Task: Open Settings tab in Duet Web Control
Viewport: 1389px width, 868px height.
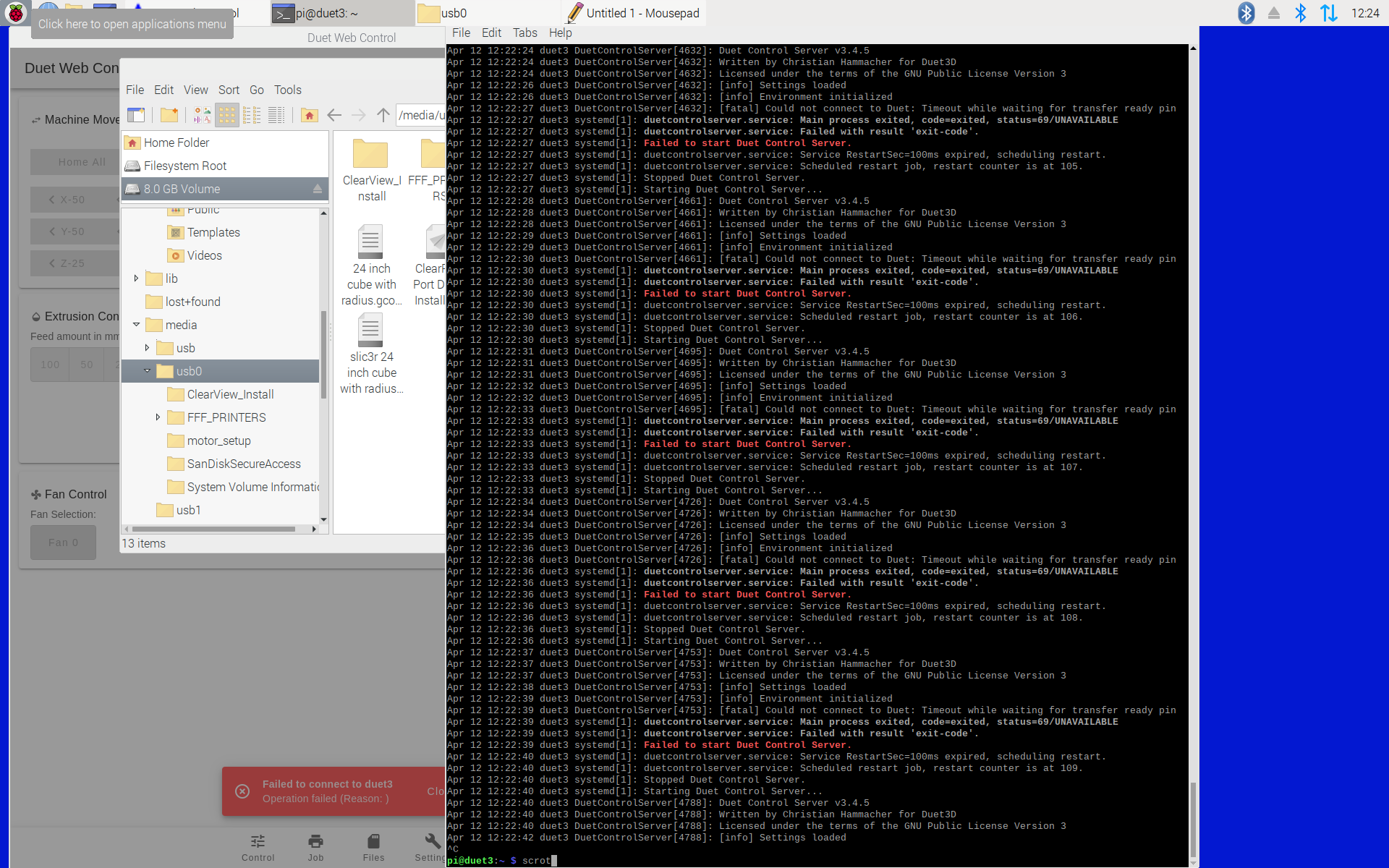Action: click(430, 847)
